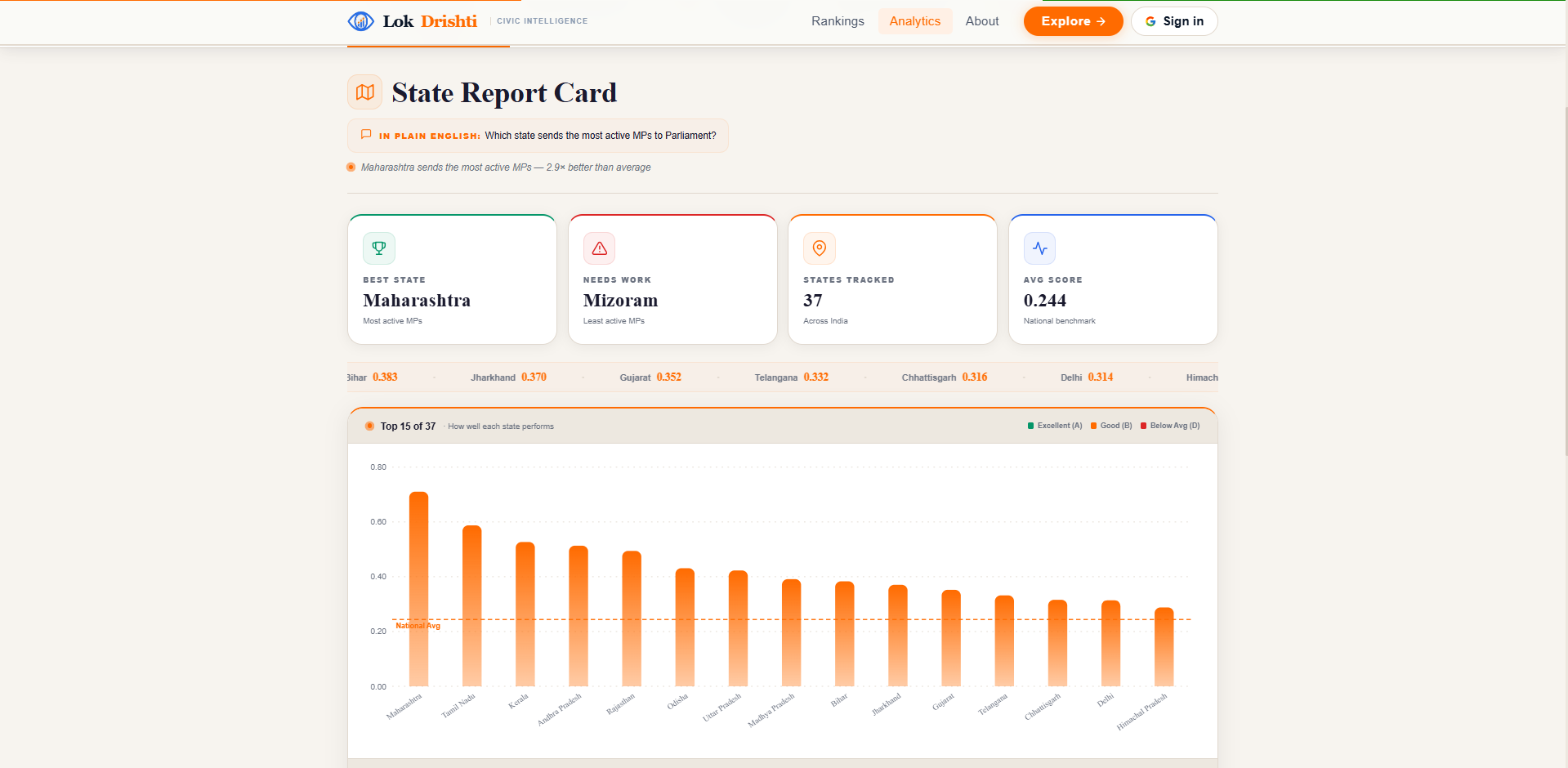
Task: Switch to the About section
Action: (981, 21)
